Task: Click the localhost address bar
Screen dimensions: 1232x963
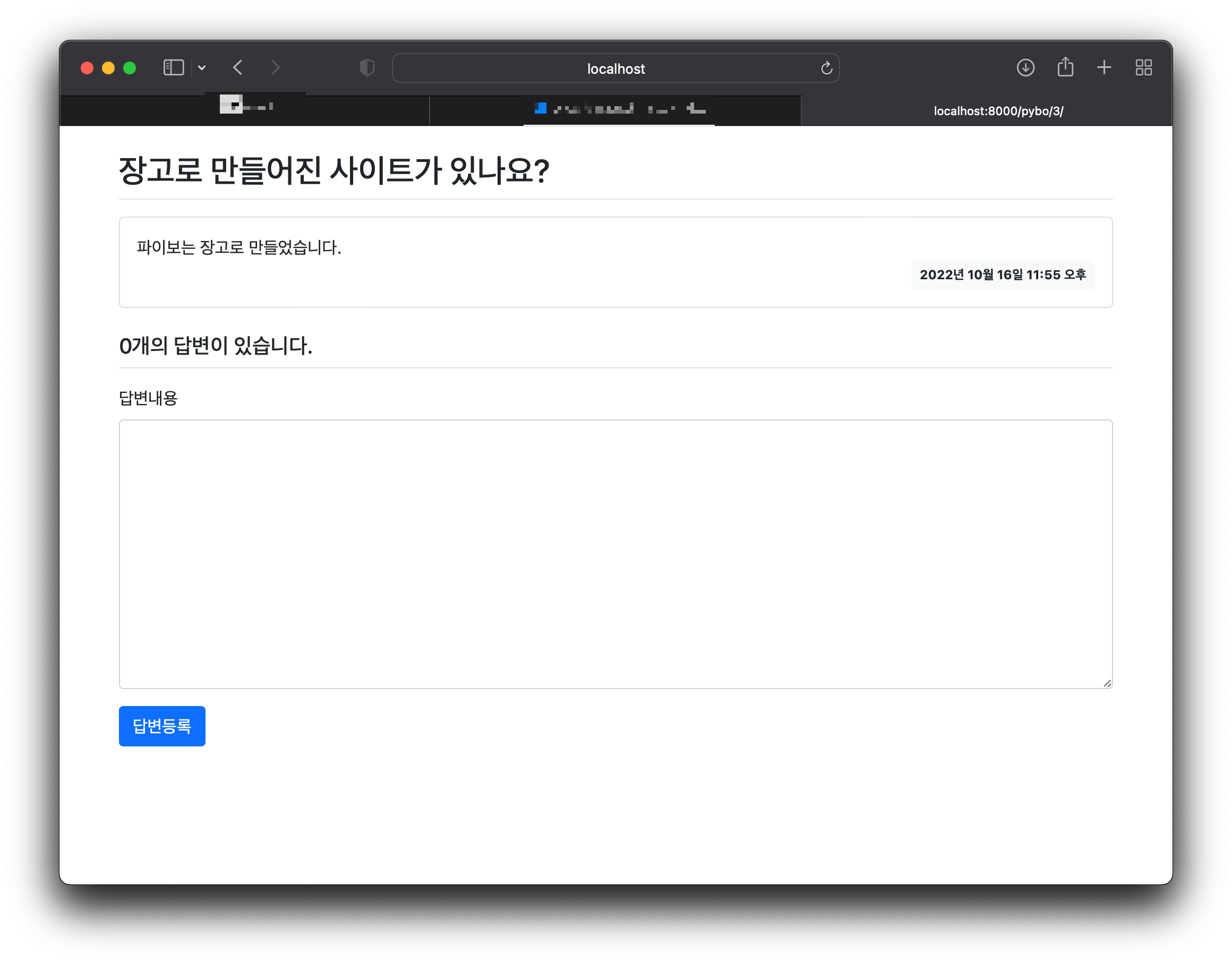Action: [x=615, y=68]
